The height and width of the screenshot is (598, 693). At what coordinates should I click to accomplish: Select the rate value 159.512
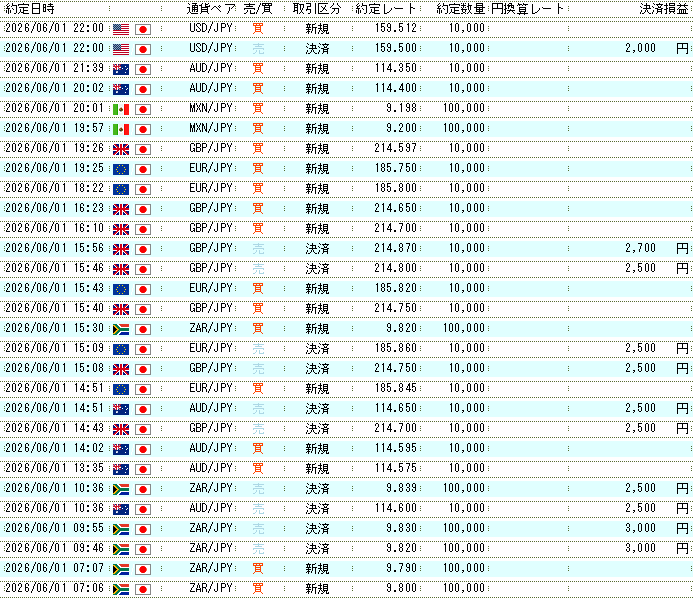tap(396, 28)
